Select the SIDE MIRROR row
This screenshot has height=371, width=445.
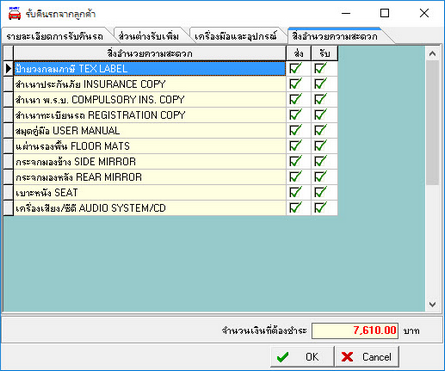(x=150, y=161)
